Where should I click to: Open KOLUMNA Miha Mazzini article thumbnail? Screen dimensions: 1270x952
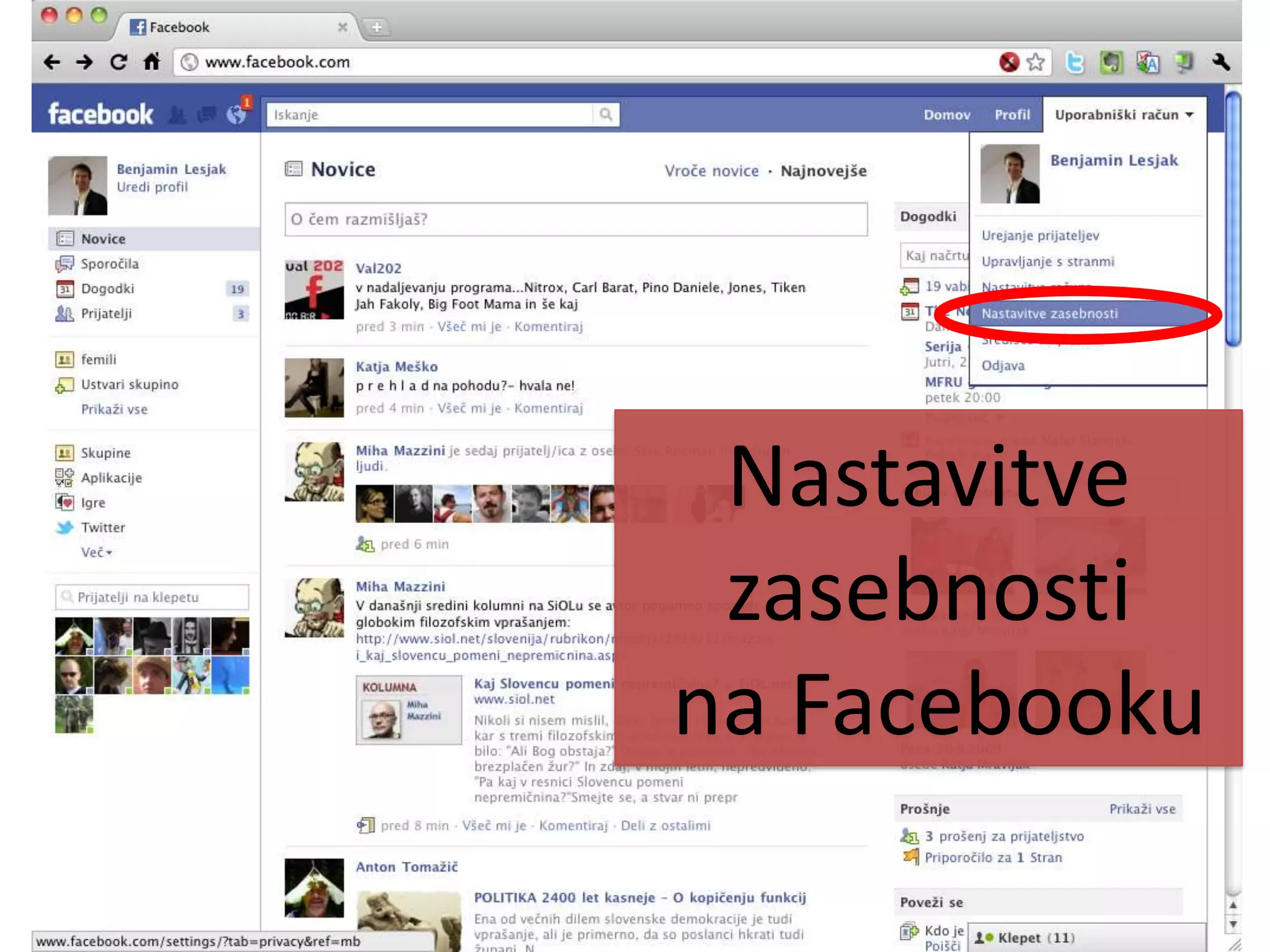(409, 710)
